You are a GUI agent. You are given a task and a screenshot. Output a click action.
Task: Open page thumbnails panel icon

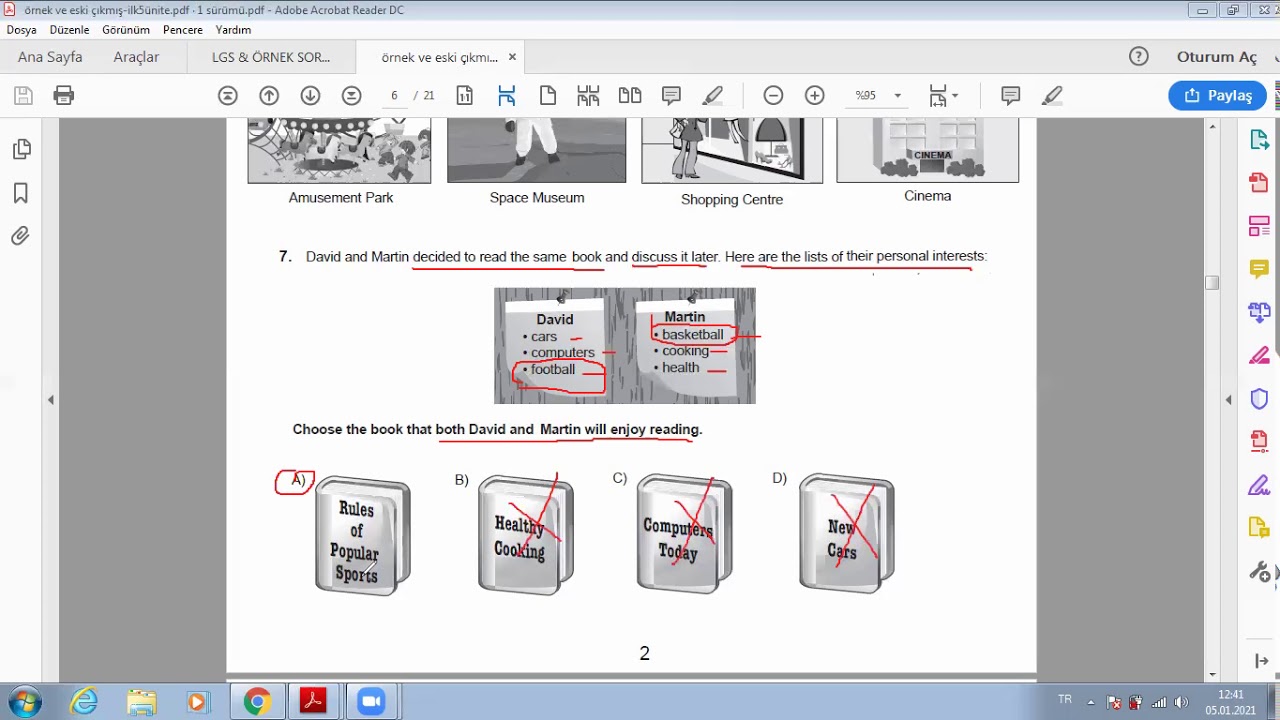21,149
